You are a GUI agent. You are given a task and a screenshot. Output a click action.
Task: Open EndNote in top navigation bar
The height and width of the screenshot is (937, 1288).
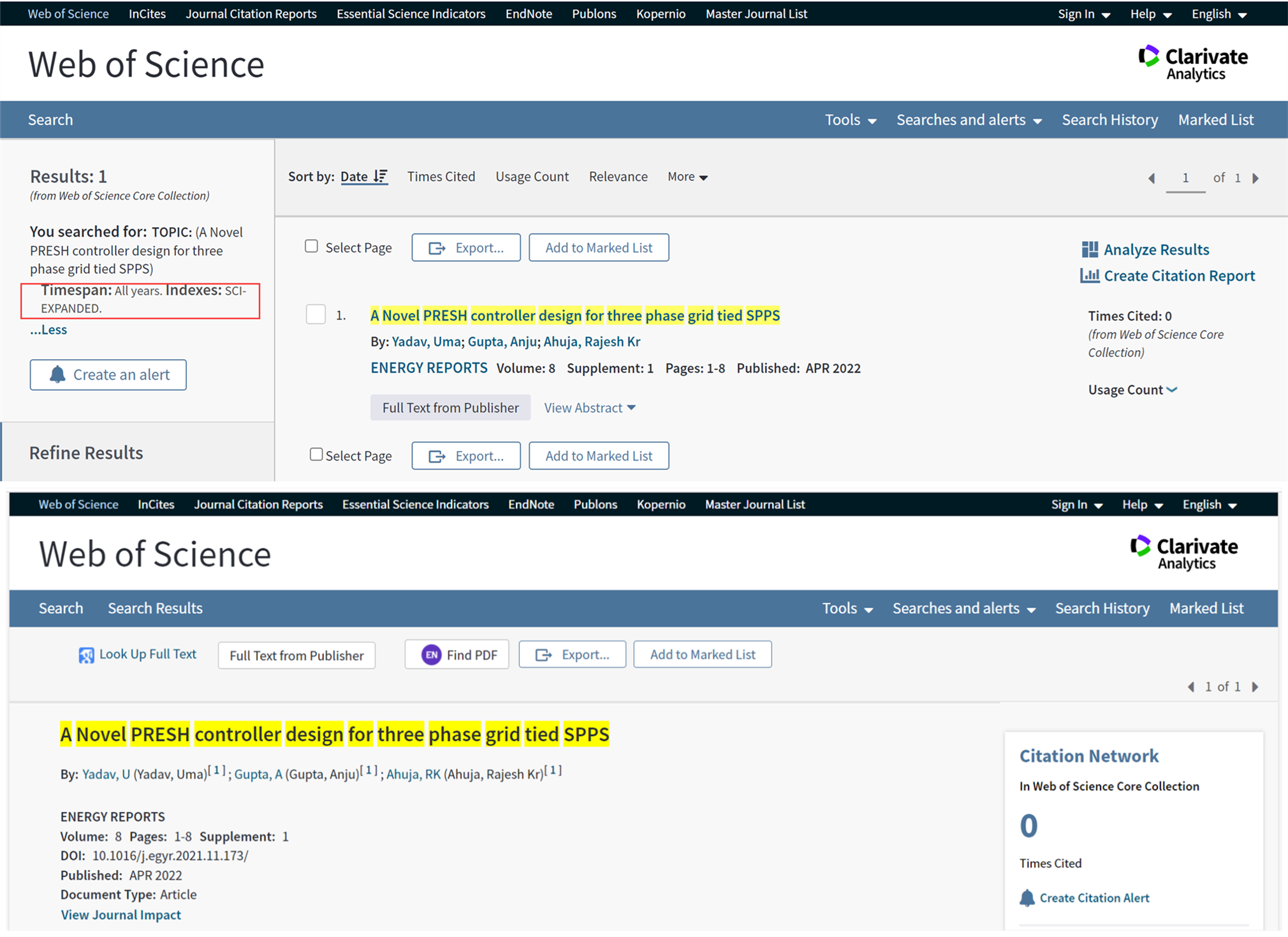[x=529, y=14]
